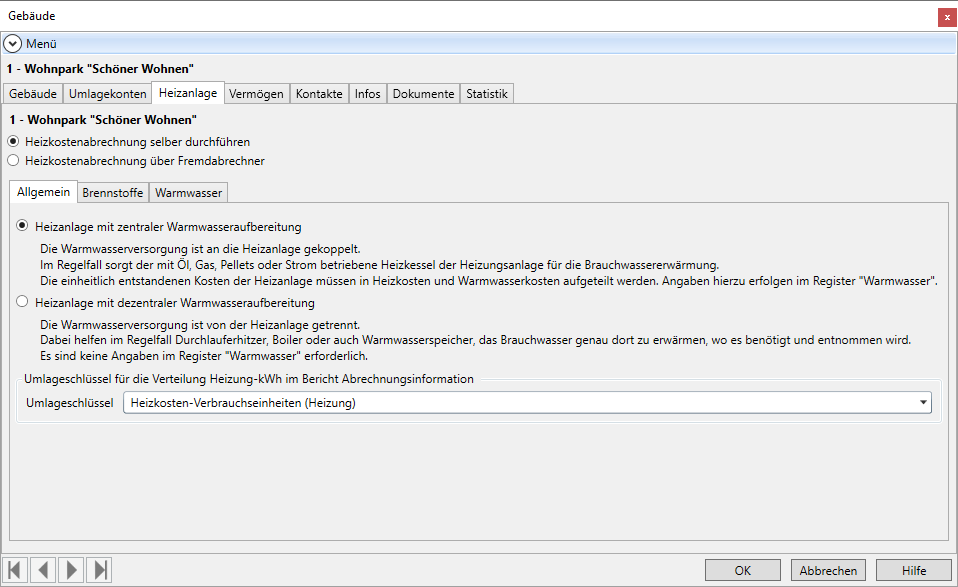Jump to the last building record
Screen dimensions: 958x587
point(99,570)
